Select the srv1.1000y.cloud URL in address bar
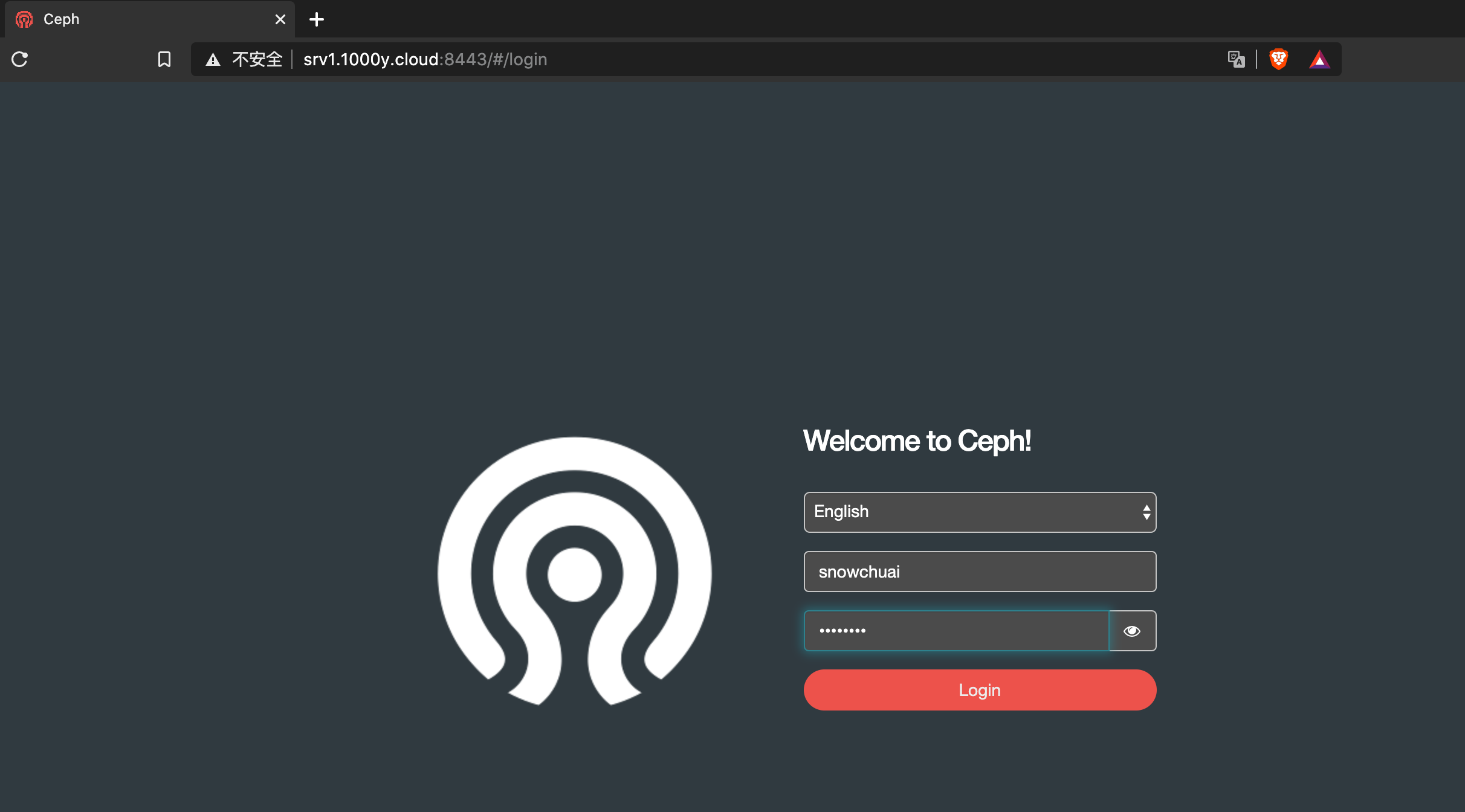The height and width of the screenshot is (812, 1465). [x=425, y=59]
